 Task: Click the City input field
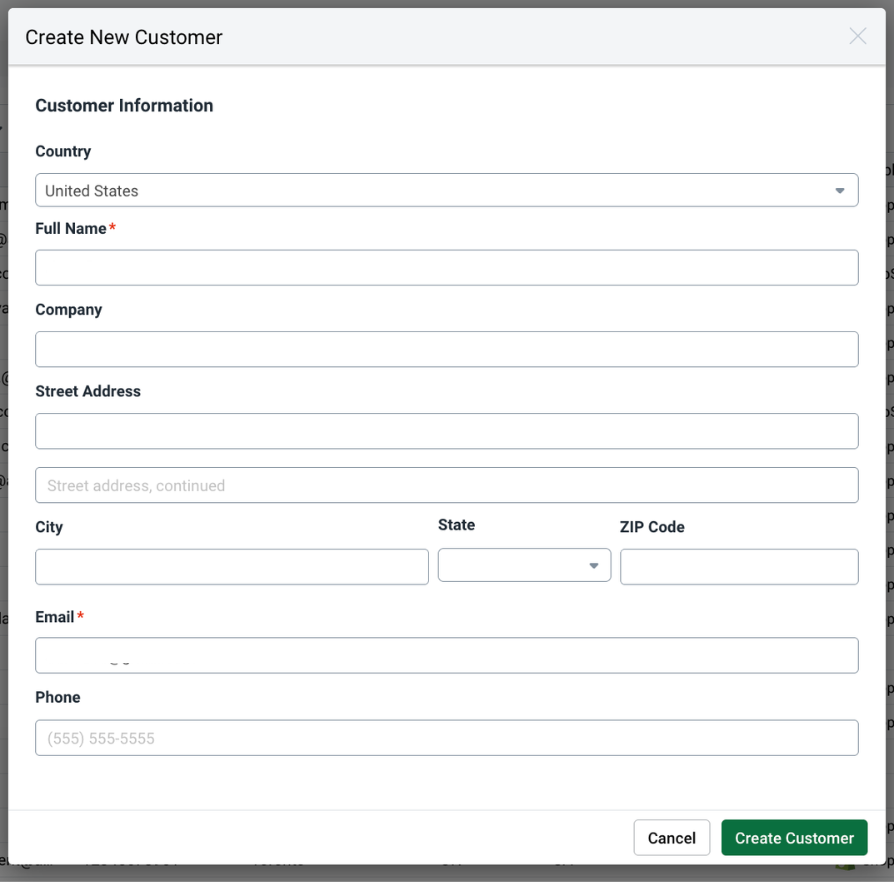tap(231, 566)
